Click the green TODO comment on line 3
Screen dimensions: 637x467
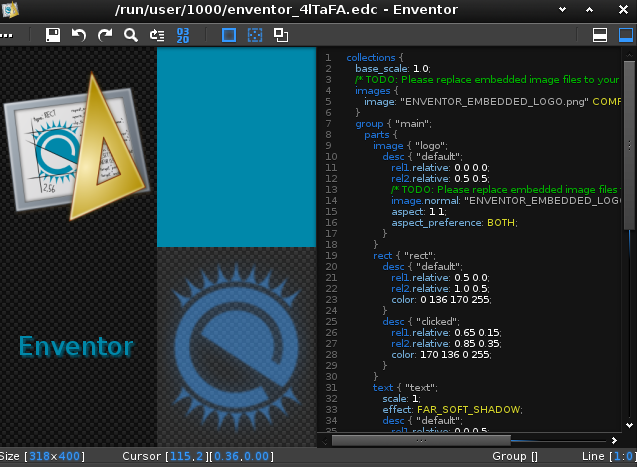[487, 80]
